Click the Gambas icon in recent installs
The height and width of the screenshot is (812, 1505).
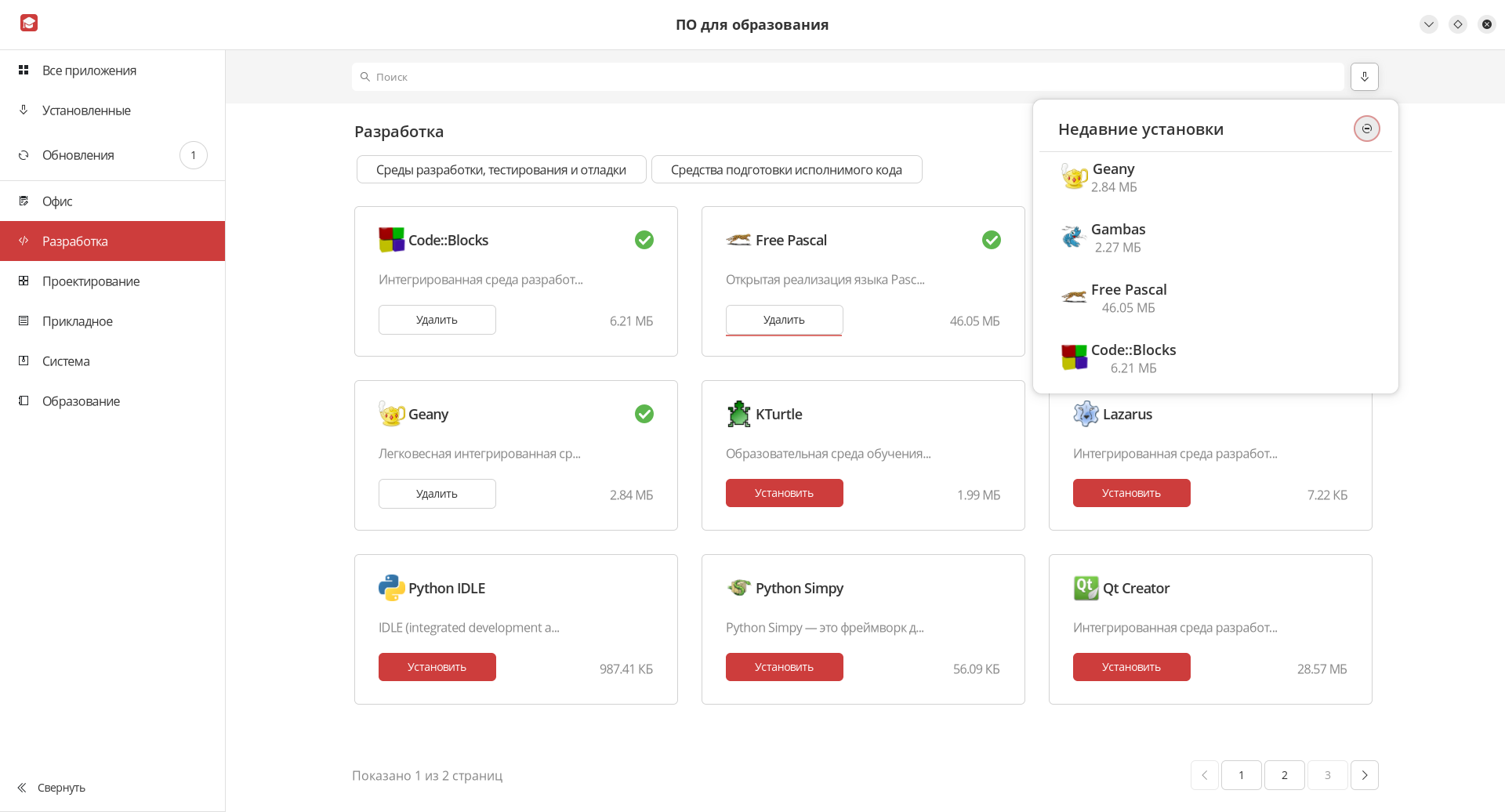1074,237
